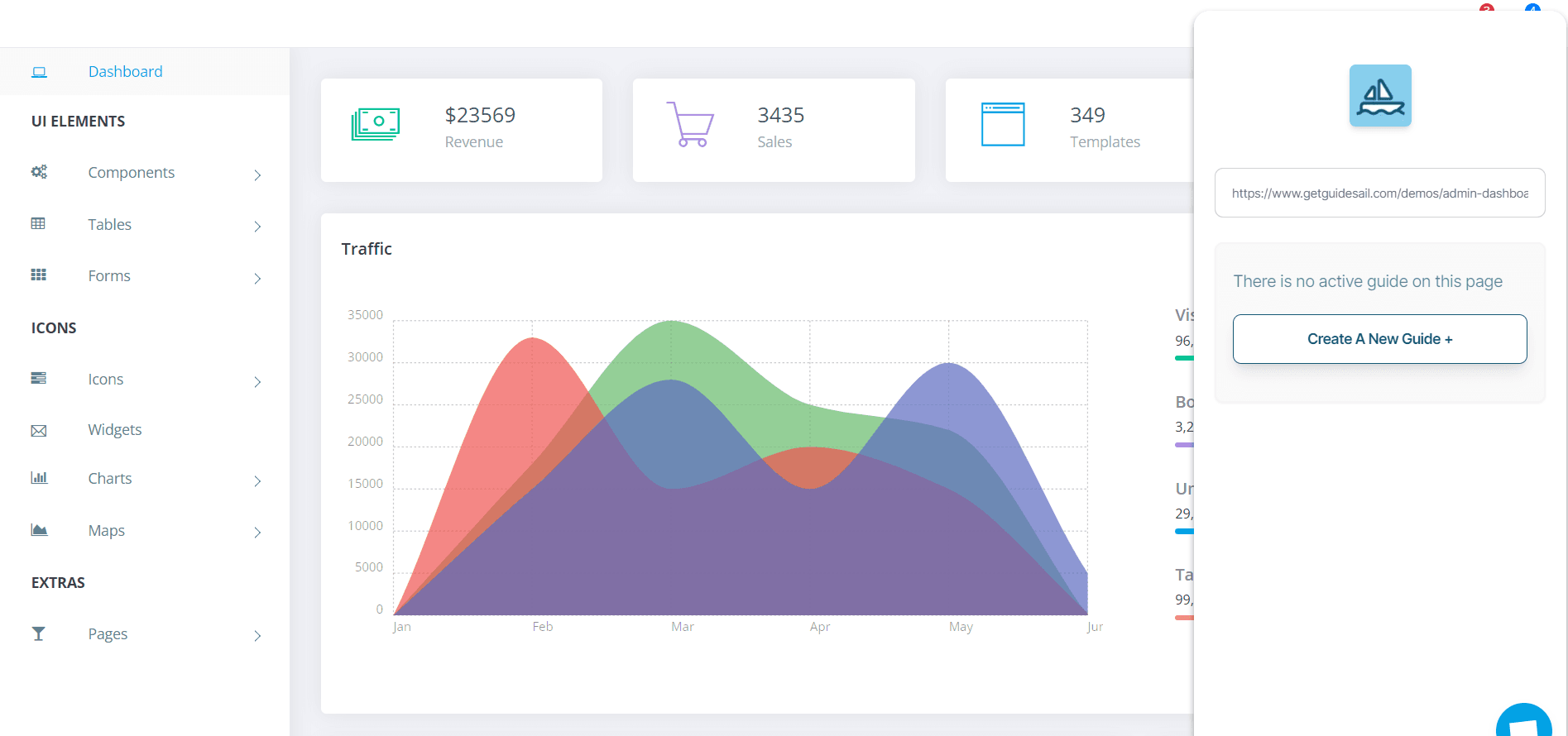Click the shopping cart icon on Sales card
Viewport: 1568px width, 736px height.
click(x=690, y=124)
